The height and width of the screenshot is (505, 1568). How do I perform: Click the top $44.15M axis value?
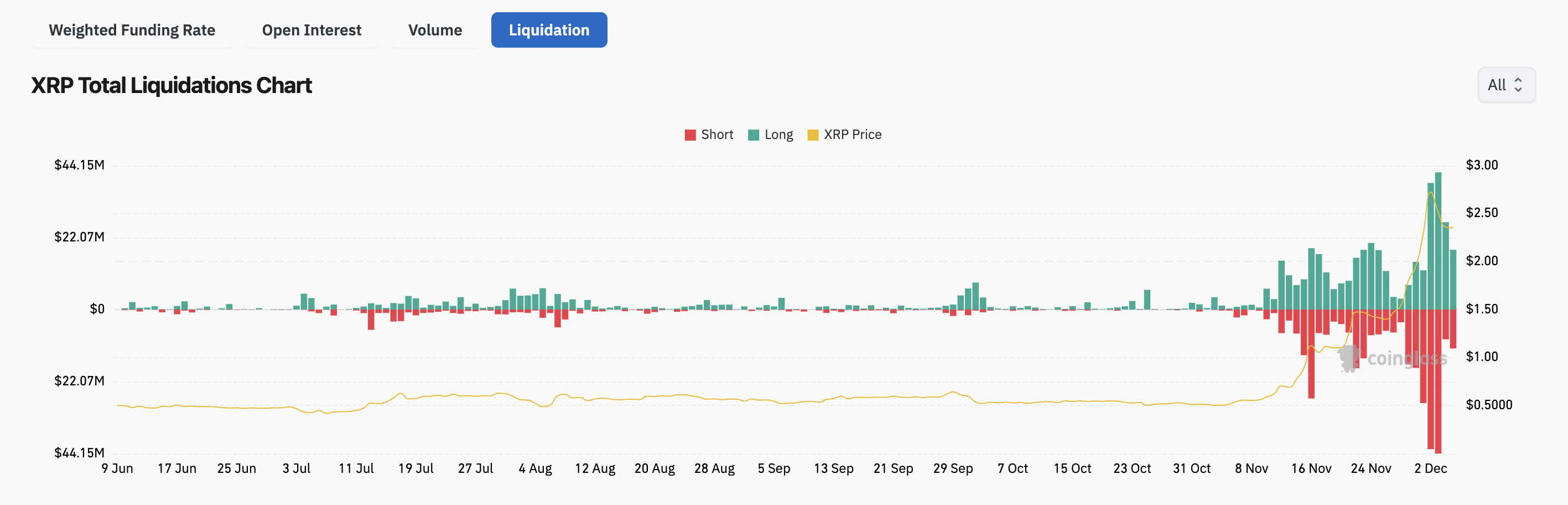coord(79,165)
